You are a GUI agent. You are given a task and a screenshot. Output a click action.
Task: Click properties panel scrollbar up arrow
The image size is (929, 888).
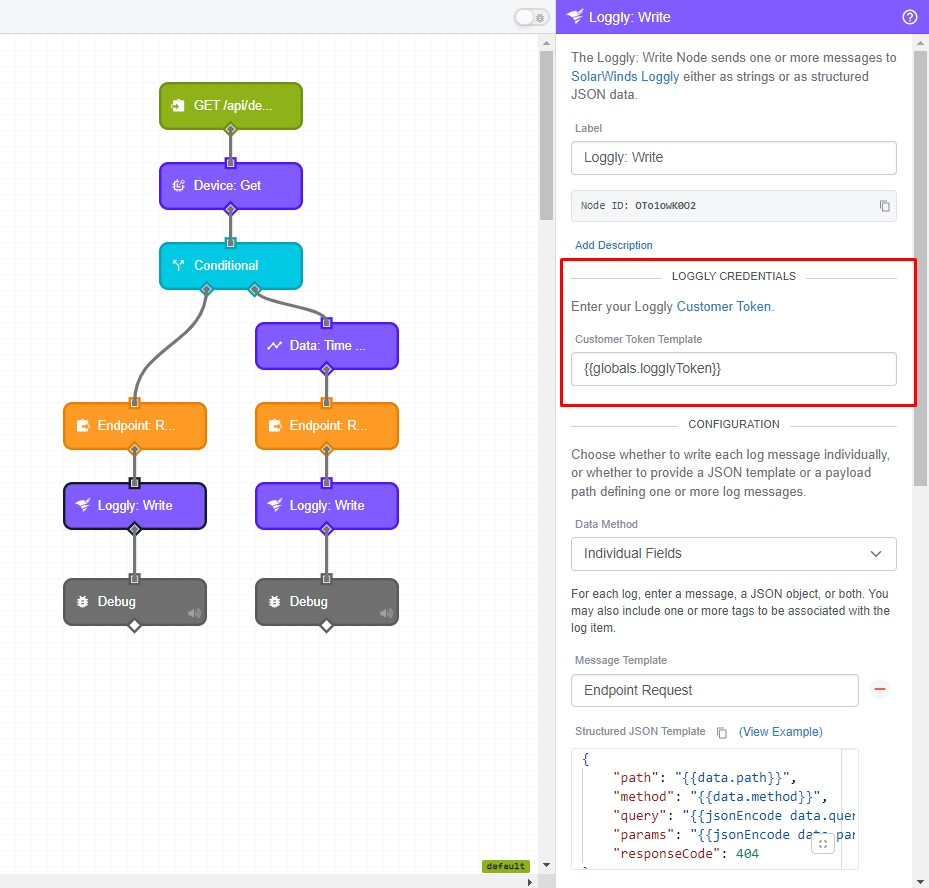[920, 43]
